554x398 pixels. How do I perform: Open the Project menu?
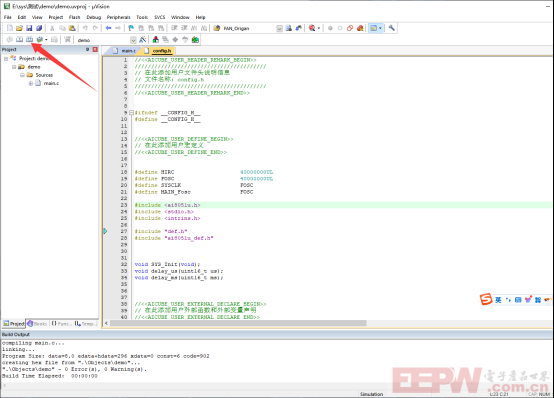tap(55, 17)
